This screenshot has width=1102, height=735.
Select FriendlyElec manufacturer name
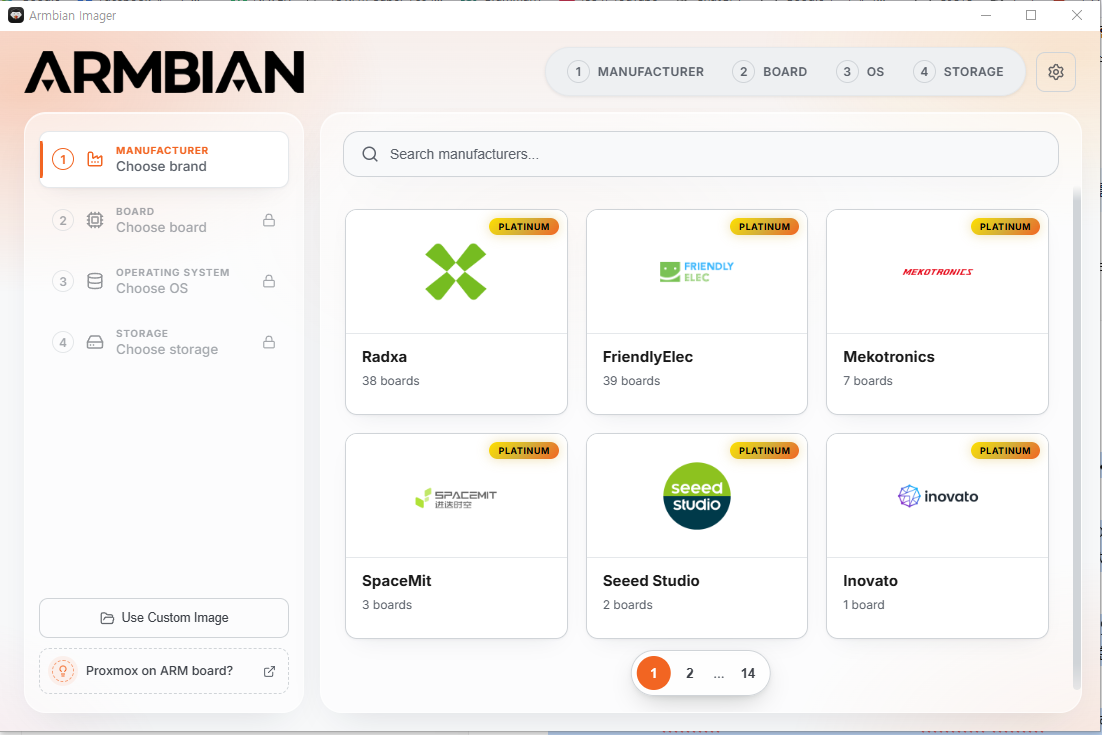647,357
